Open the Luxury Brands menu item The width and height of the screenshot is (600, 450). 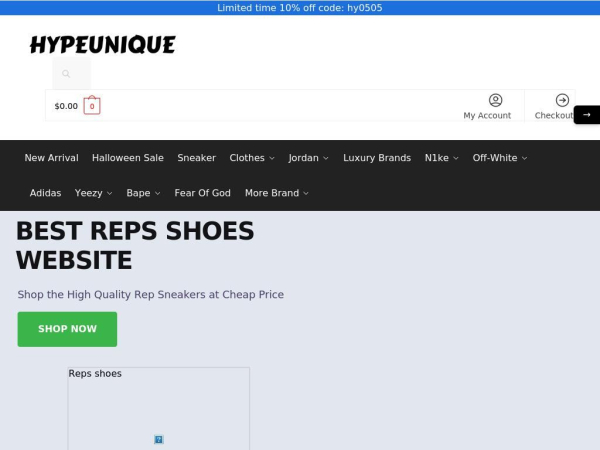[x=377, y=158]
